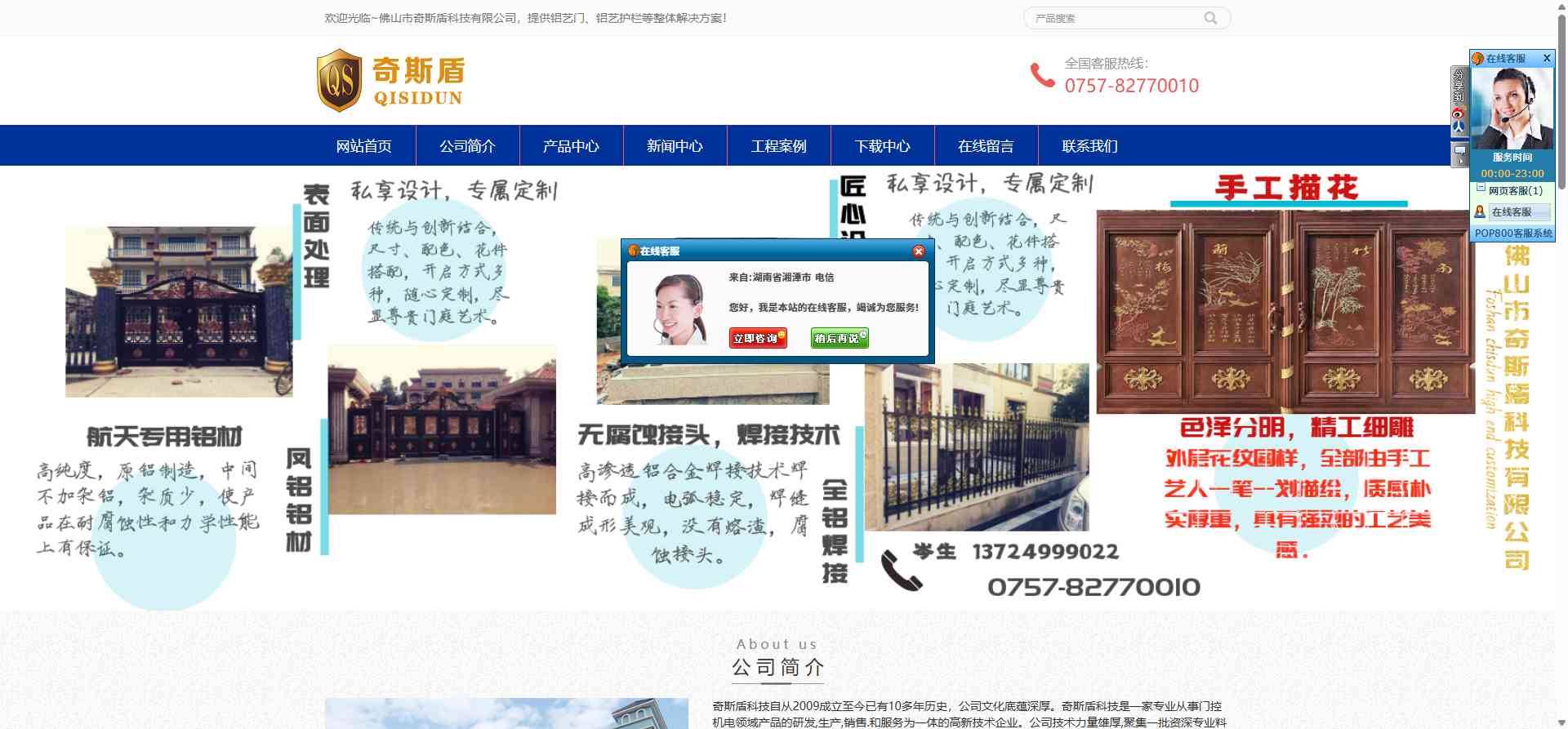Share to Sina Weibo icon

[x=1458, y=113]
